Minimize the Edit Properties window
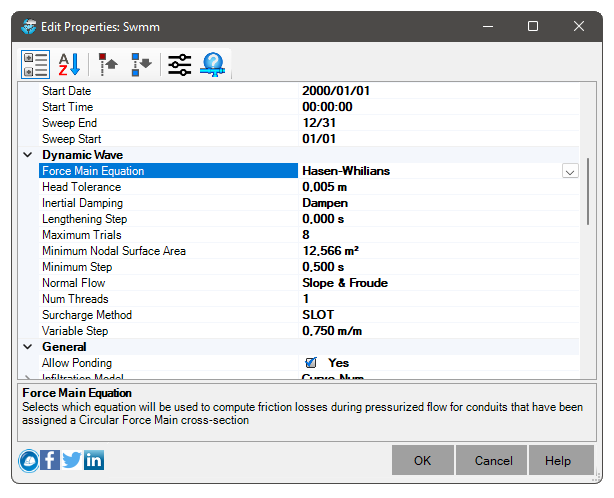Image resolution: width=614 pixels, height=498 pixels. 488,26
